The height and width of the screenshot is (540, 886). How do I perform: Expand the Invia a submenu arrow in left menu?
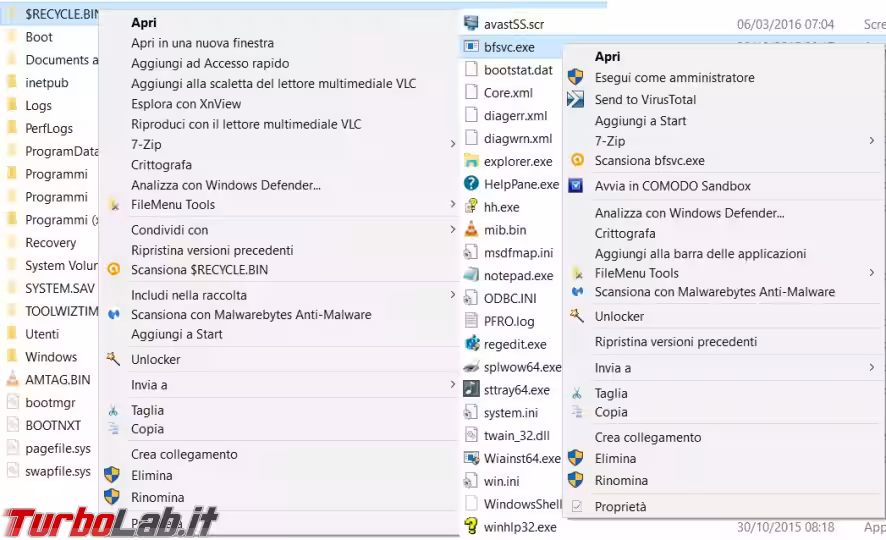point(453,384)
